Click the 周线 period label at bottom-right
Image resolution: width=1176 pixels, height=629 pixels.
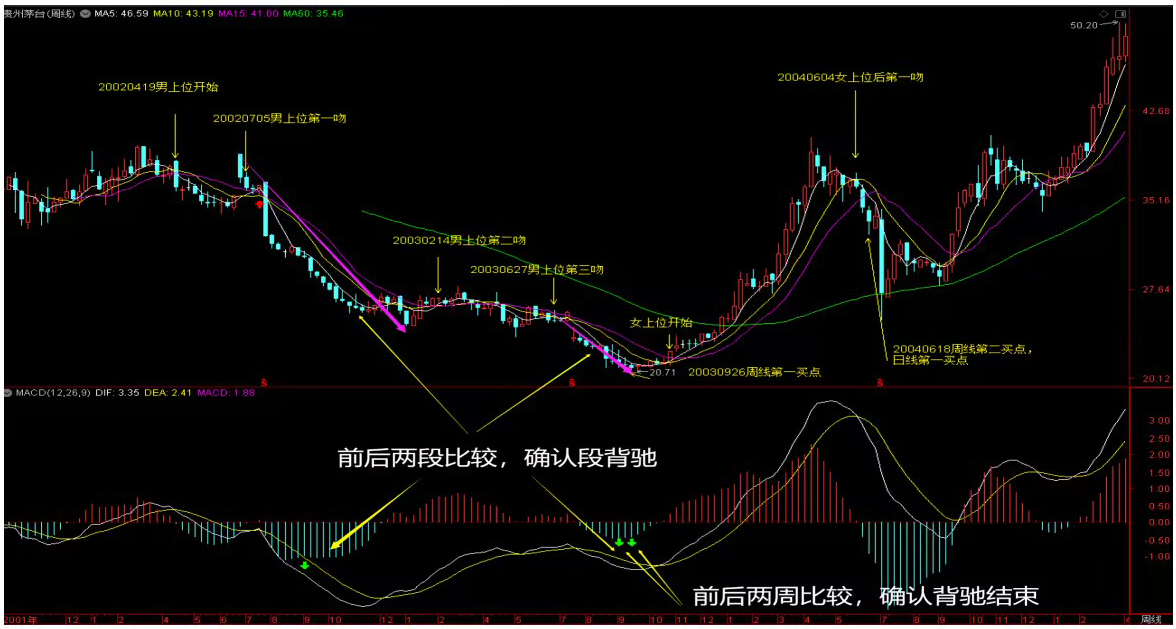(x=1153, y=621)
